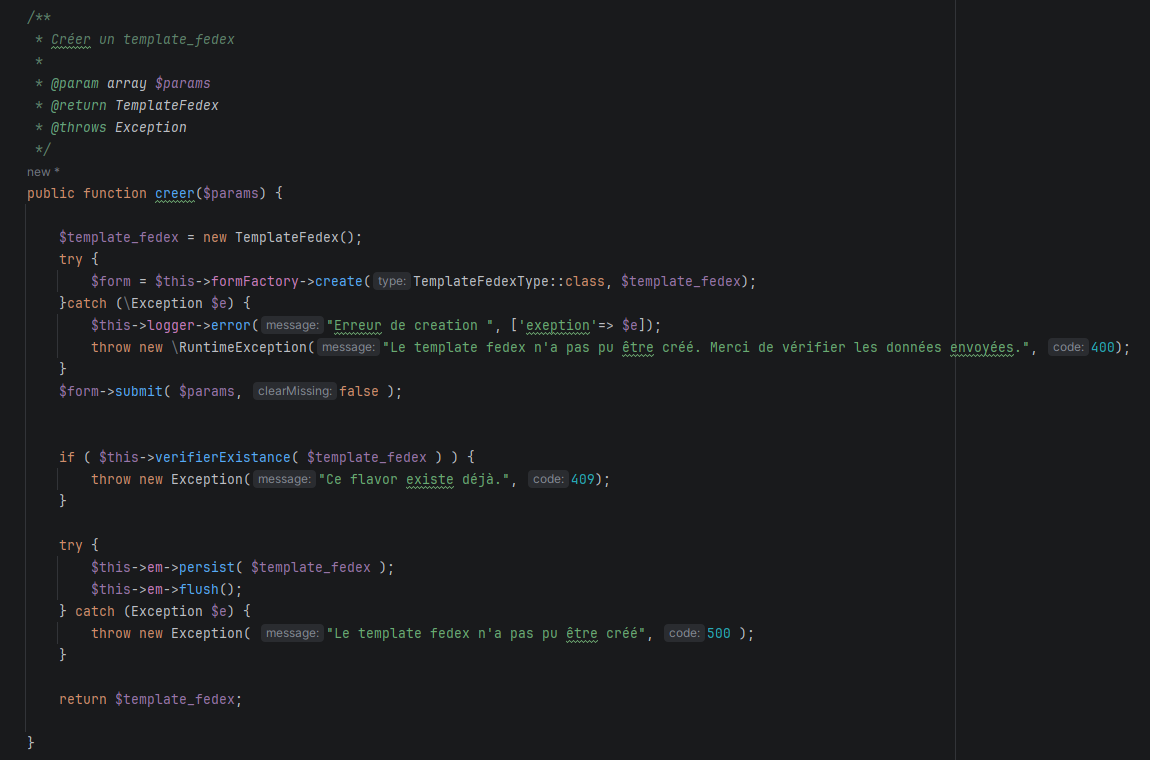Click the return $template_fedex statement
Screen dimensions: 1150x760
tap(150, 699)
